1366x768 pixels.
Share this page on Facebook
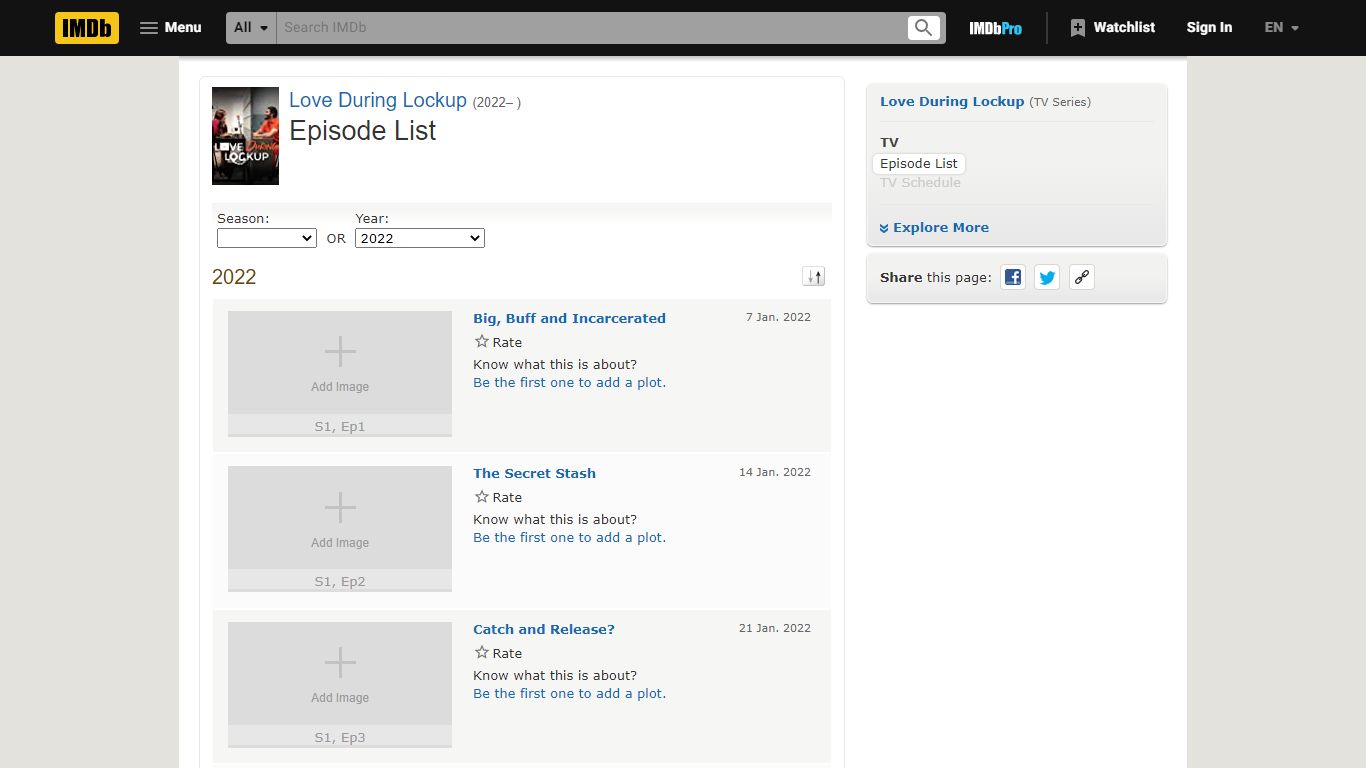1013,277
